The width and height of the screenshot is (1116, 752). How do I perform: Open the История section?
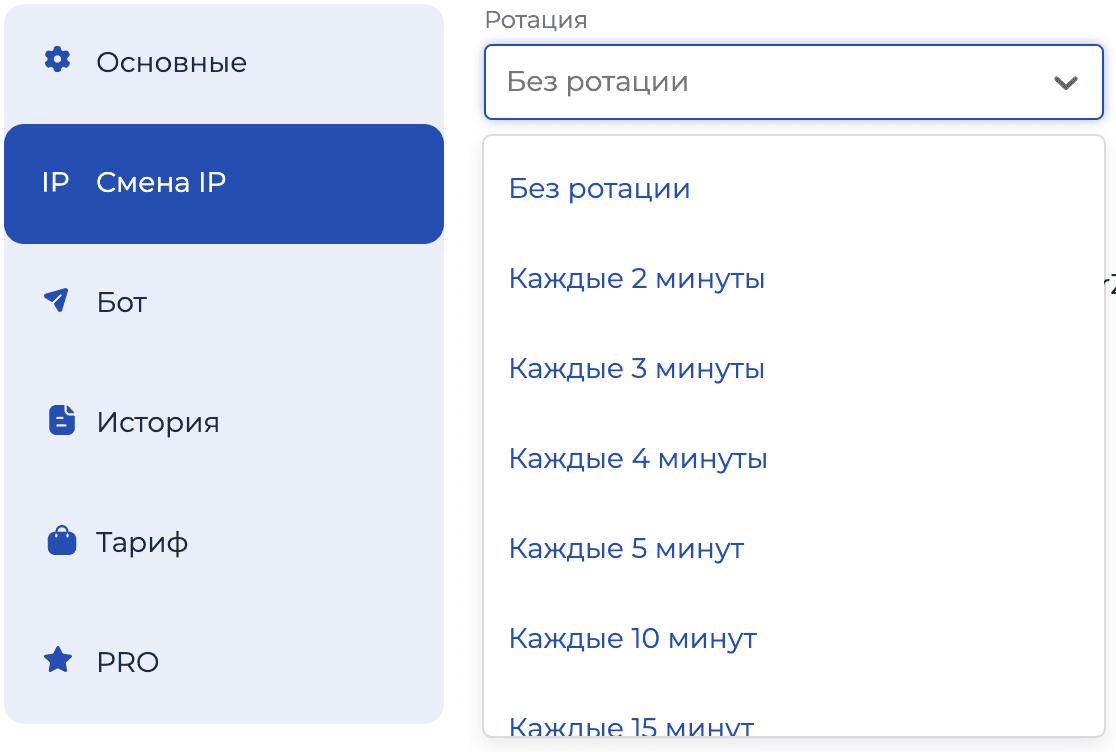[x=157, y=422]
